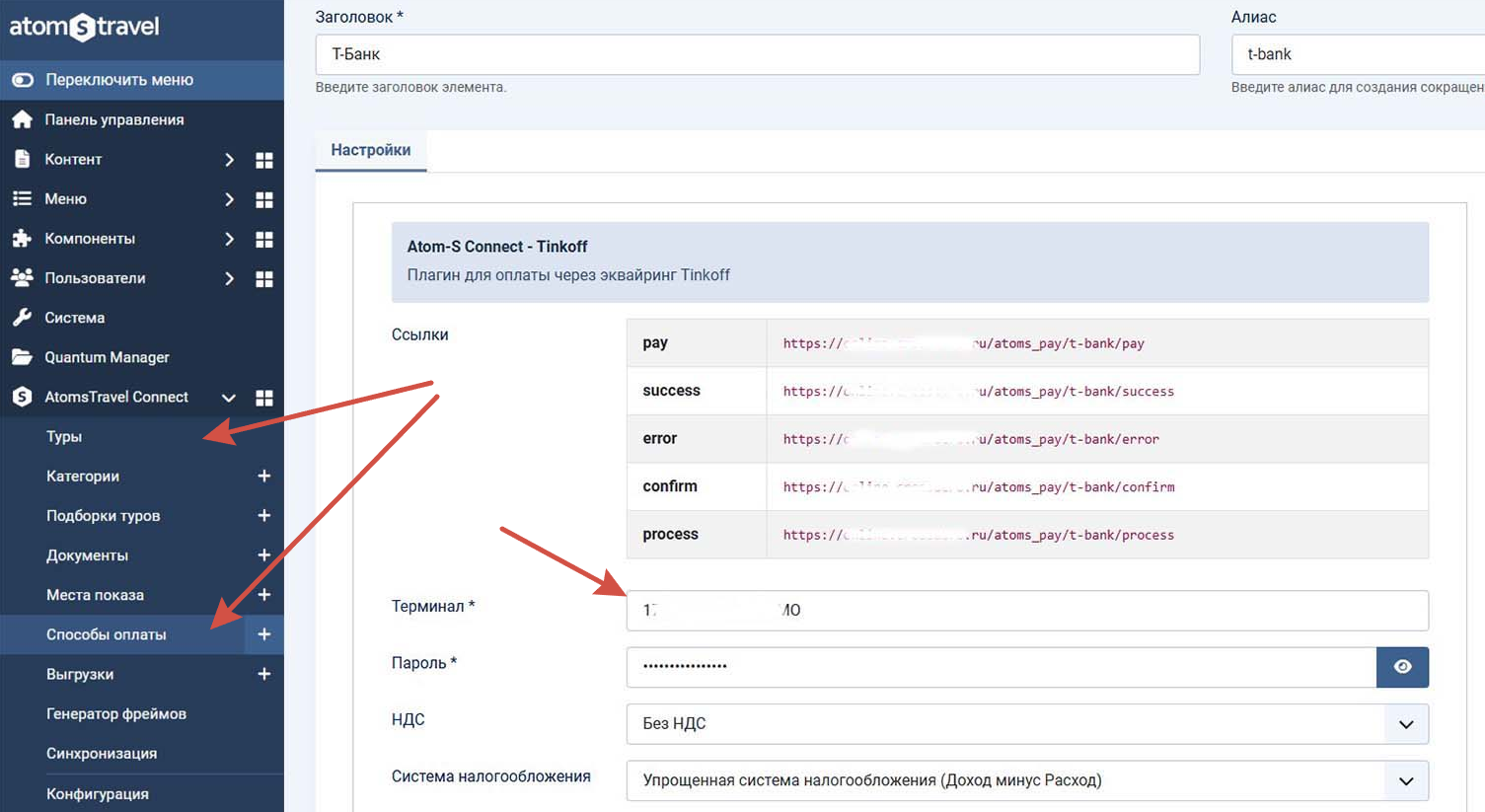Click the Quantum Manager folder icon

[x=22, y=357]
